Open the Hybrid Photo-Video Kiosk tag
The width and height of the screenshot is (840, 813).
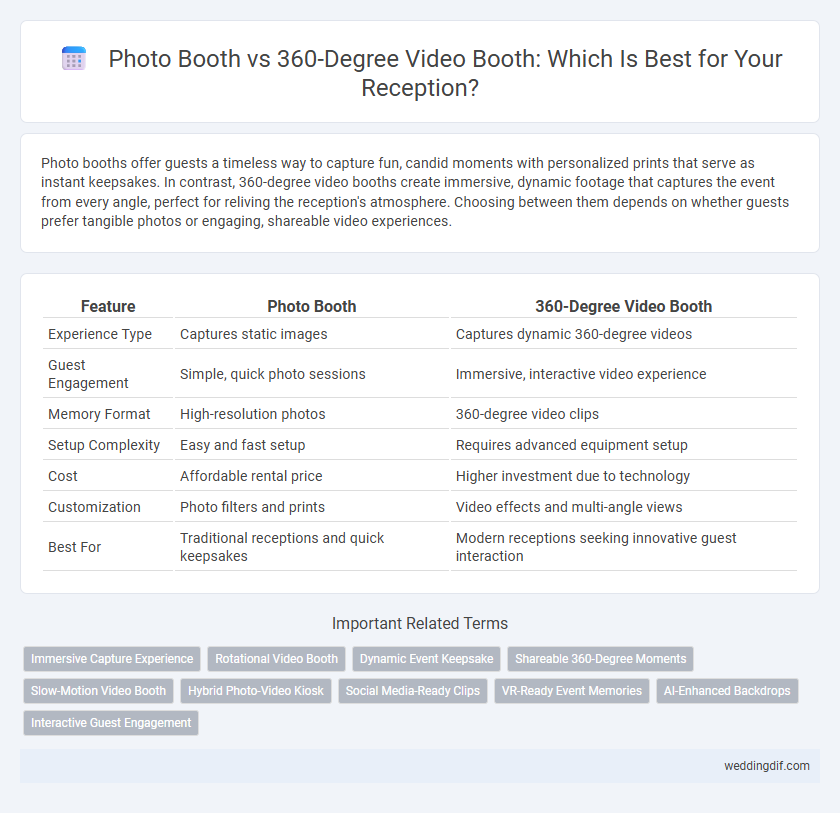point(256,691)
